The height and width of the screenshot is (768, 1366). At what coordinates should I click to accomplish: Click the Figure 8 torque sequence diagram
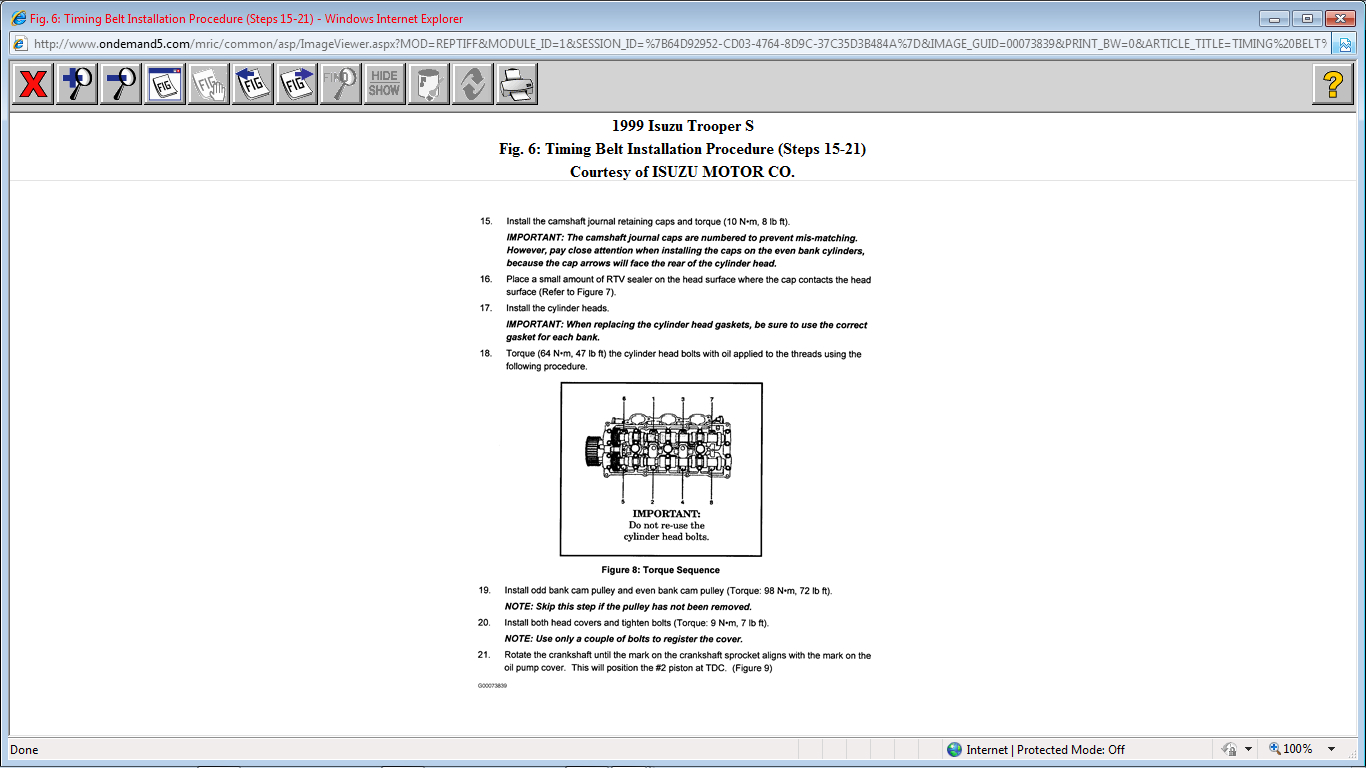click(661, 469)
